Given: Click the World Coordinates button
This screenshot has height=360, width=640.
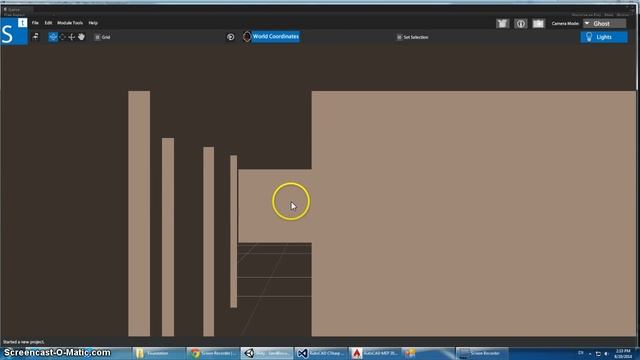Looking at the screenshot, I should (x=276, y=36).
